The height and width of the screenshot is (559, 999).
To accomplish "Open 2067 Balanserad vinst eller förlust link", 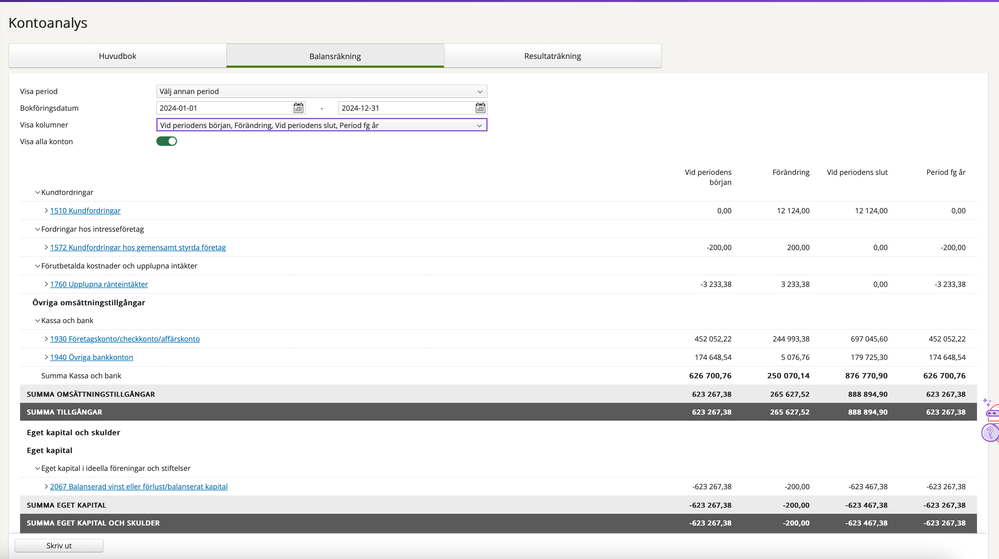I will click(x=139, y=487).
